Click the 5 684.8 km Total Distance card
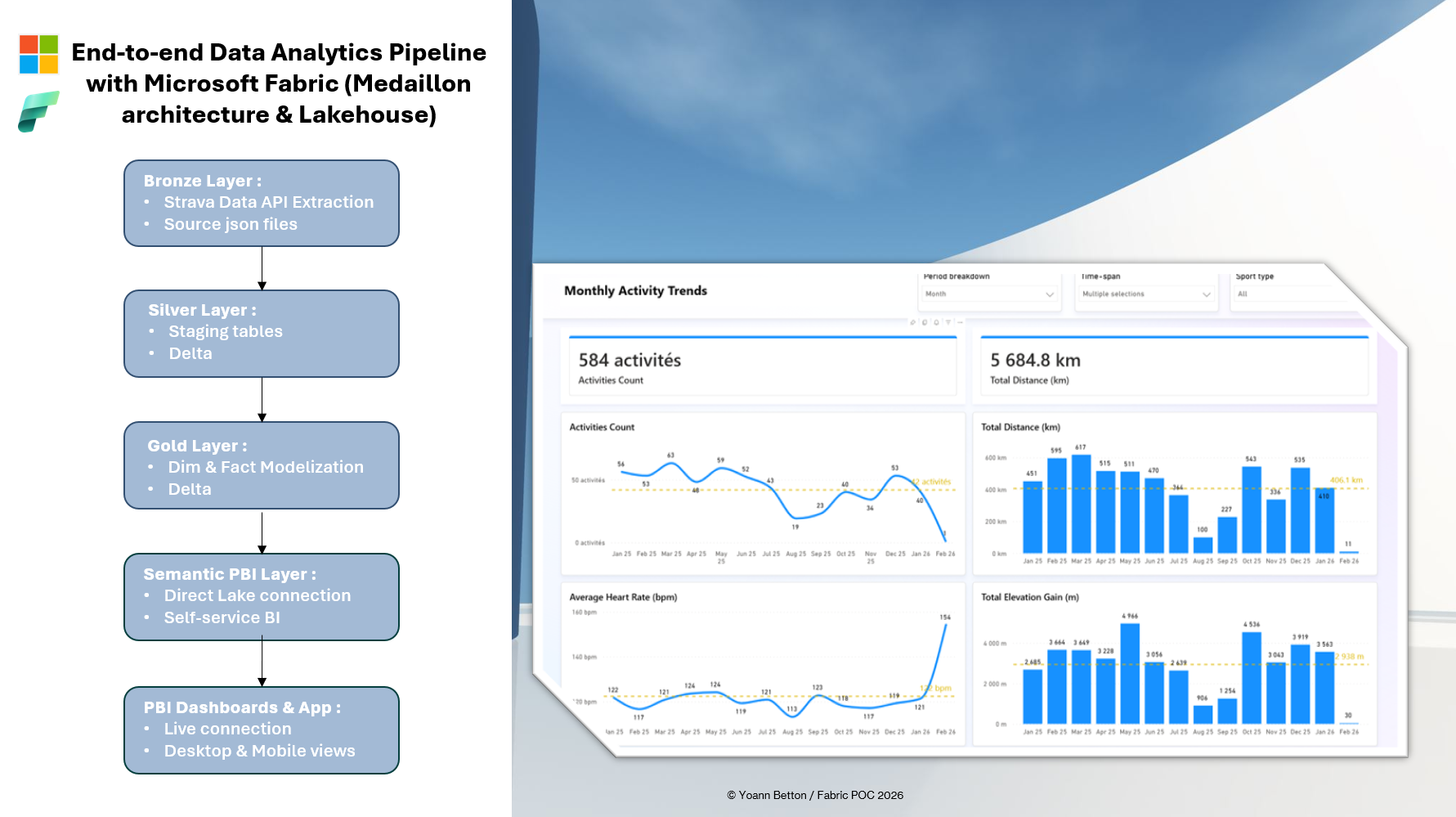 [x=1174, y=367]
